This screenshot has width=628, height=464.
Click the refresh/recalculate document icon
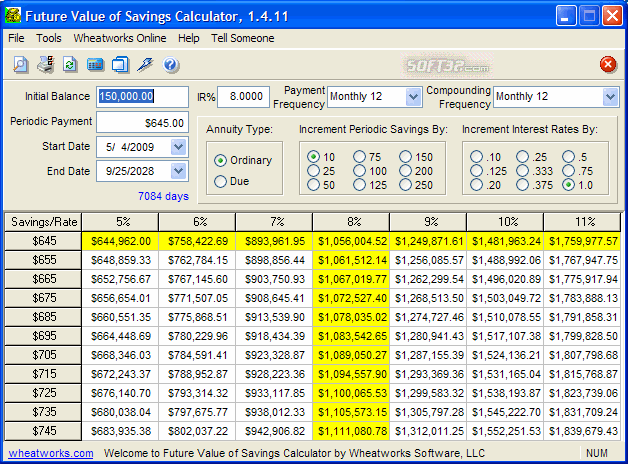tap(70, 64)
